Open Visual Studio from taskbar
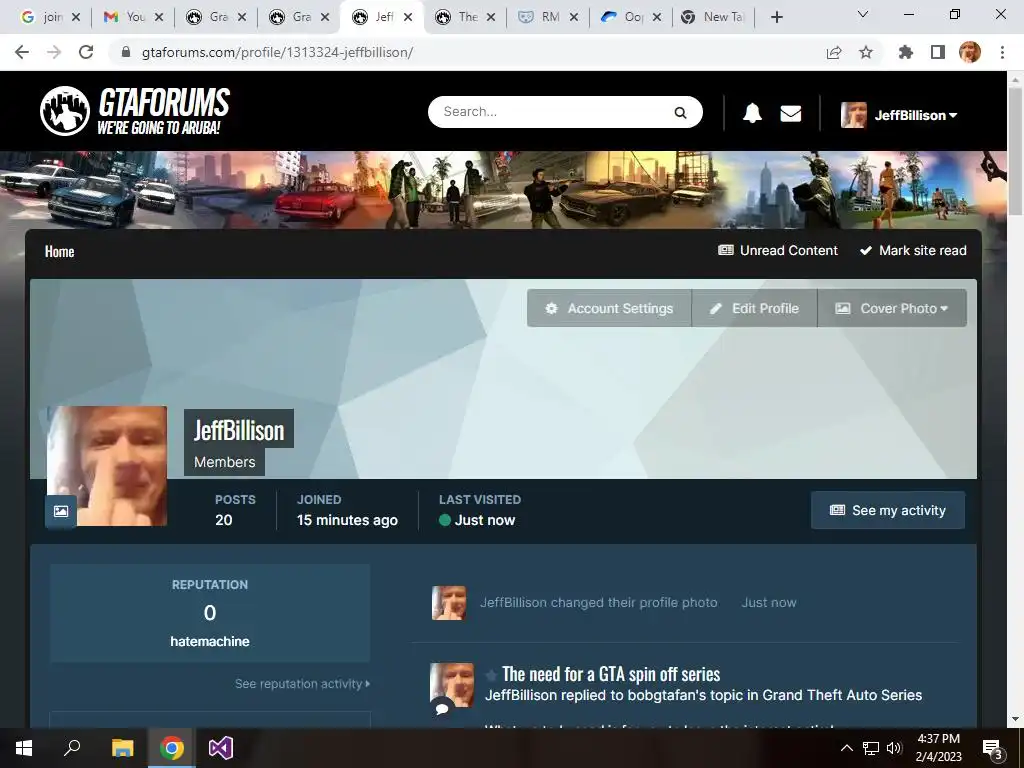This screenshot has height=768, width=1024. point(221,748)
